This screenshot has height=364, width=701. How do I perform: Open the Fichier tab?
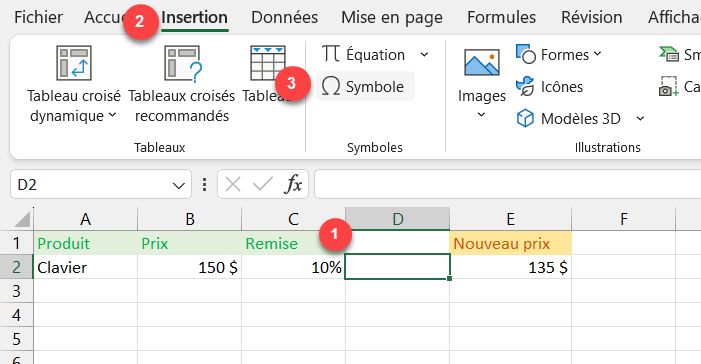[38, 17]
